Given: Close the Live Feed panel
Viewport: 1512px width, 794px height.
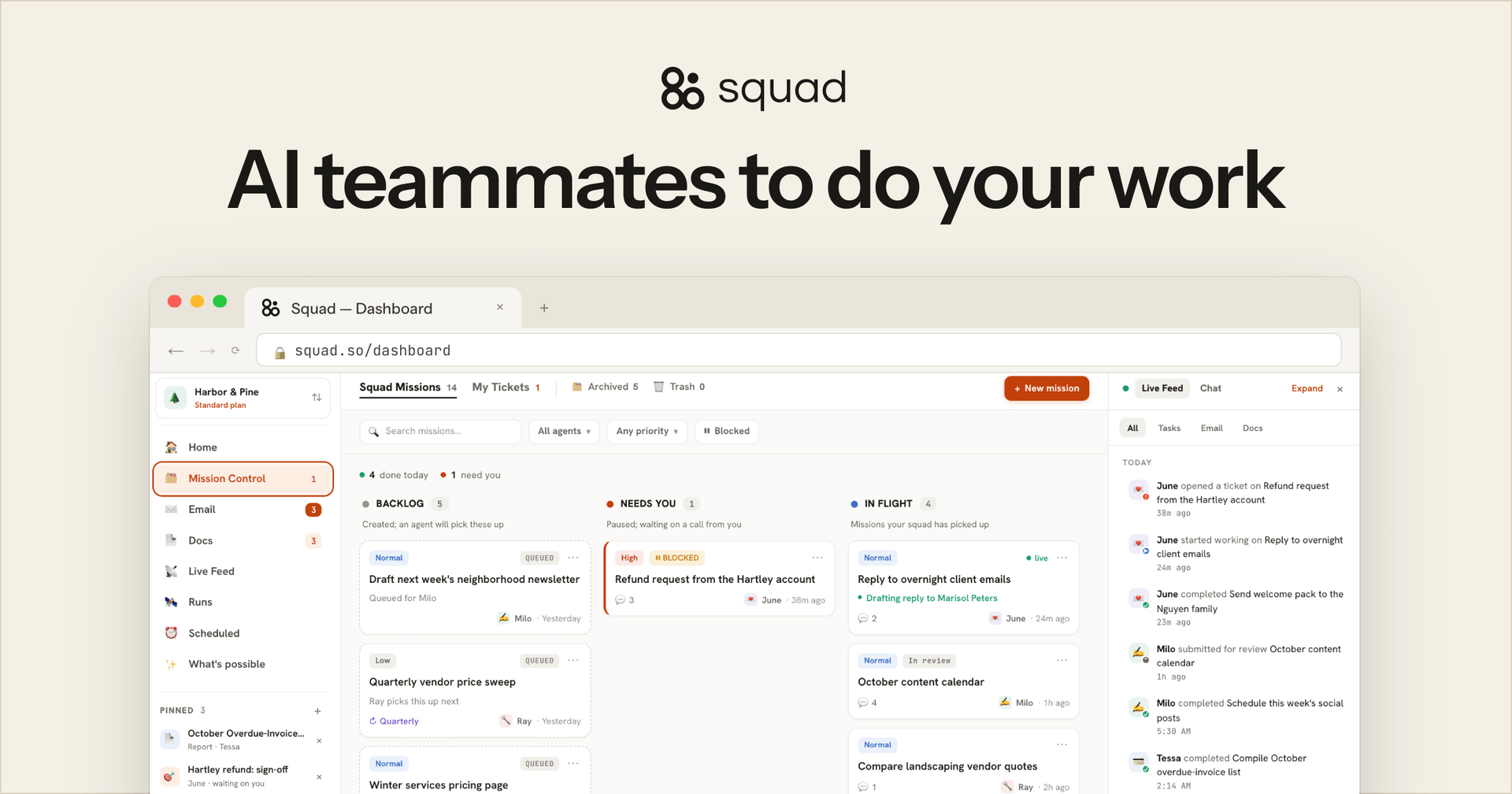Looking at the screenshot, I should click(1340, 389).
